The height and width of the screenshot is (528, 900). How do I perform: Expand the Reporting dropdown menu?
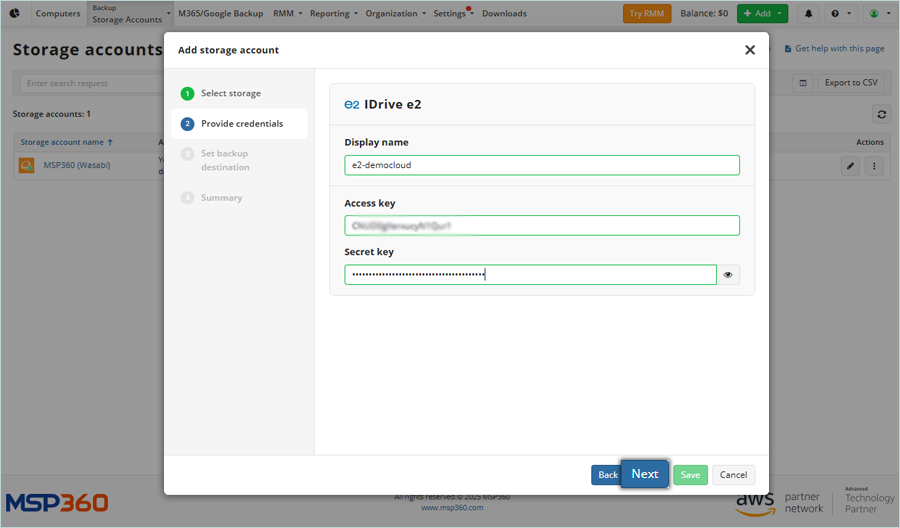click(x=334, y=14)
